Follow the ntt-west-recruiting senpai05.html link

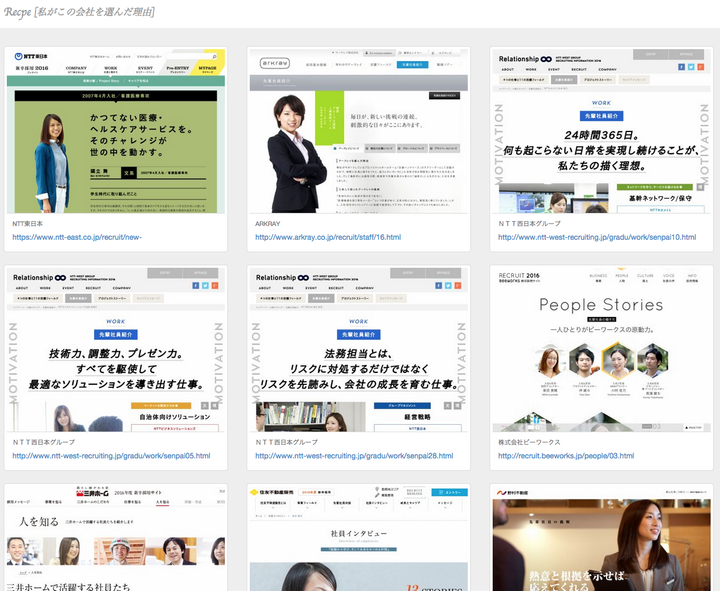111,456
